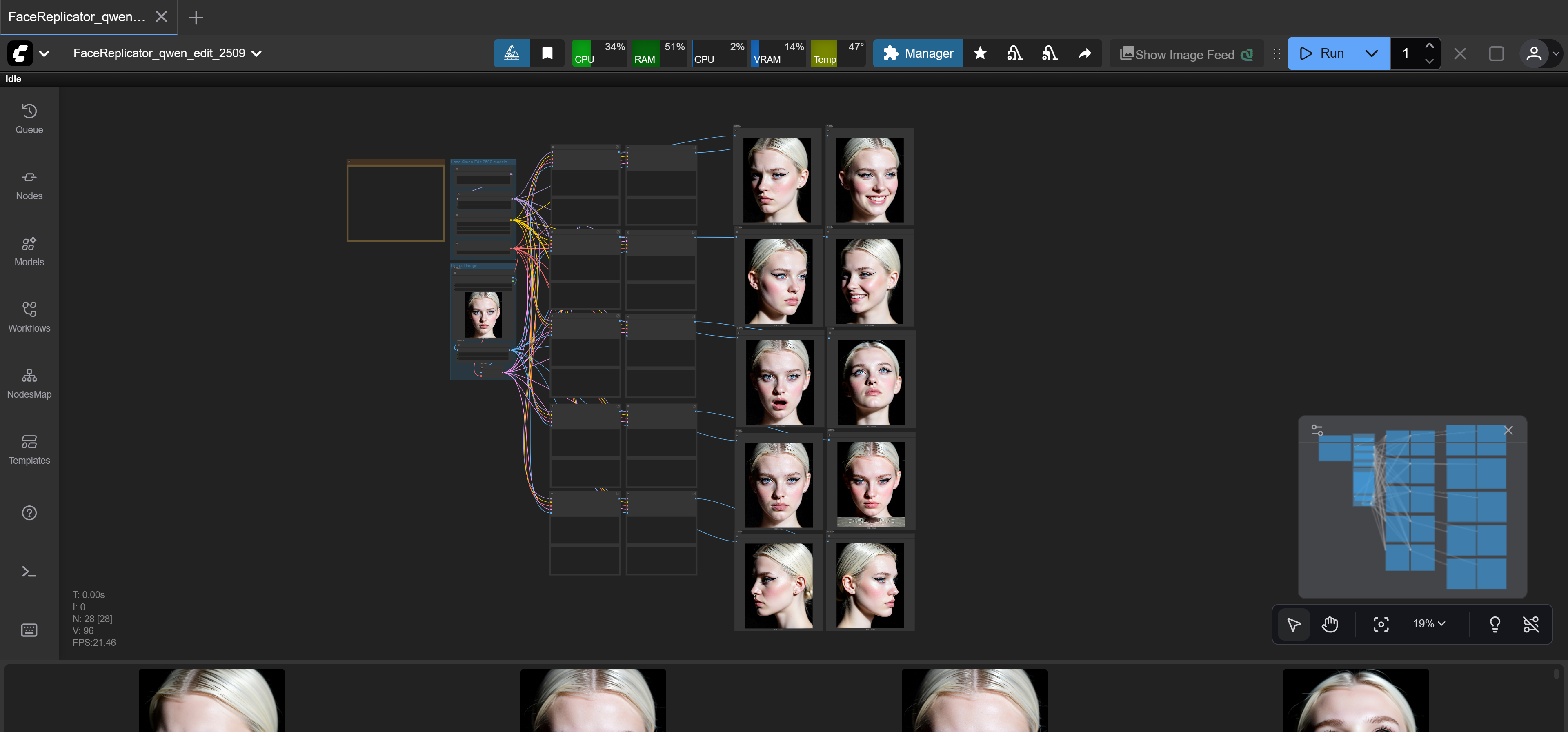Open the 19% zoom level dropdown
Image resolution: width=1568 pixels, height=732 pixels.
coord(1429,623)
